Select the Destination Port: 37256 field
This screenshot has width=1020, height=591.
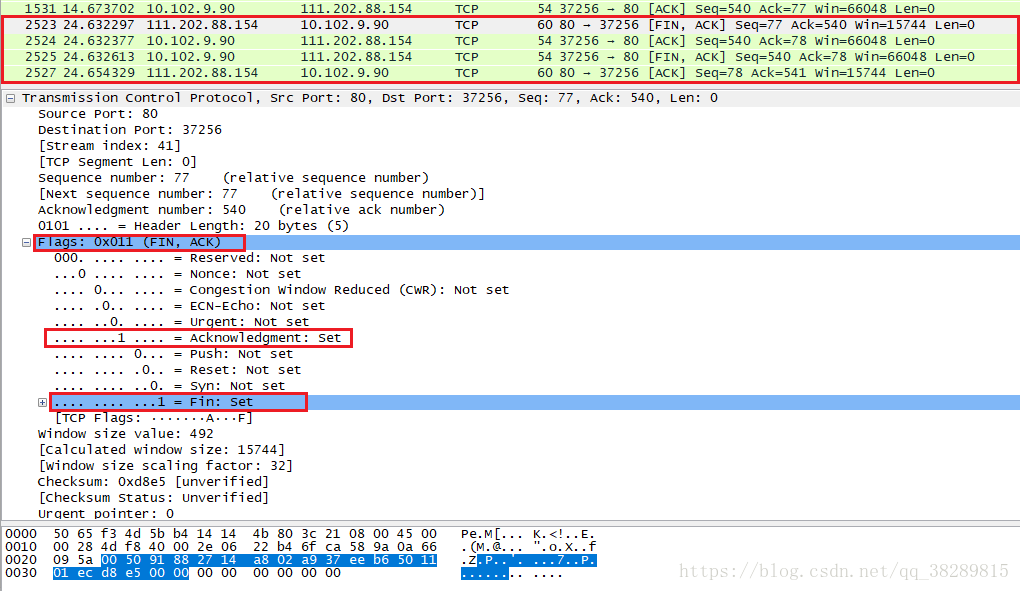pyautogui.click(x=129, y=130)
